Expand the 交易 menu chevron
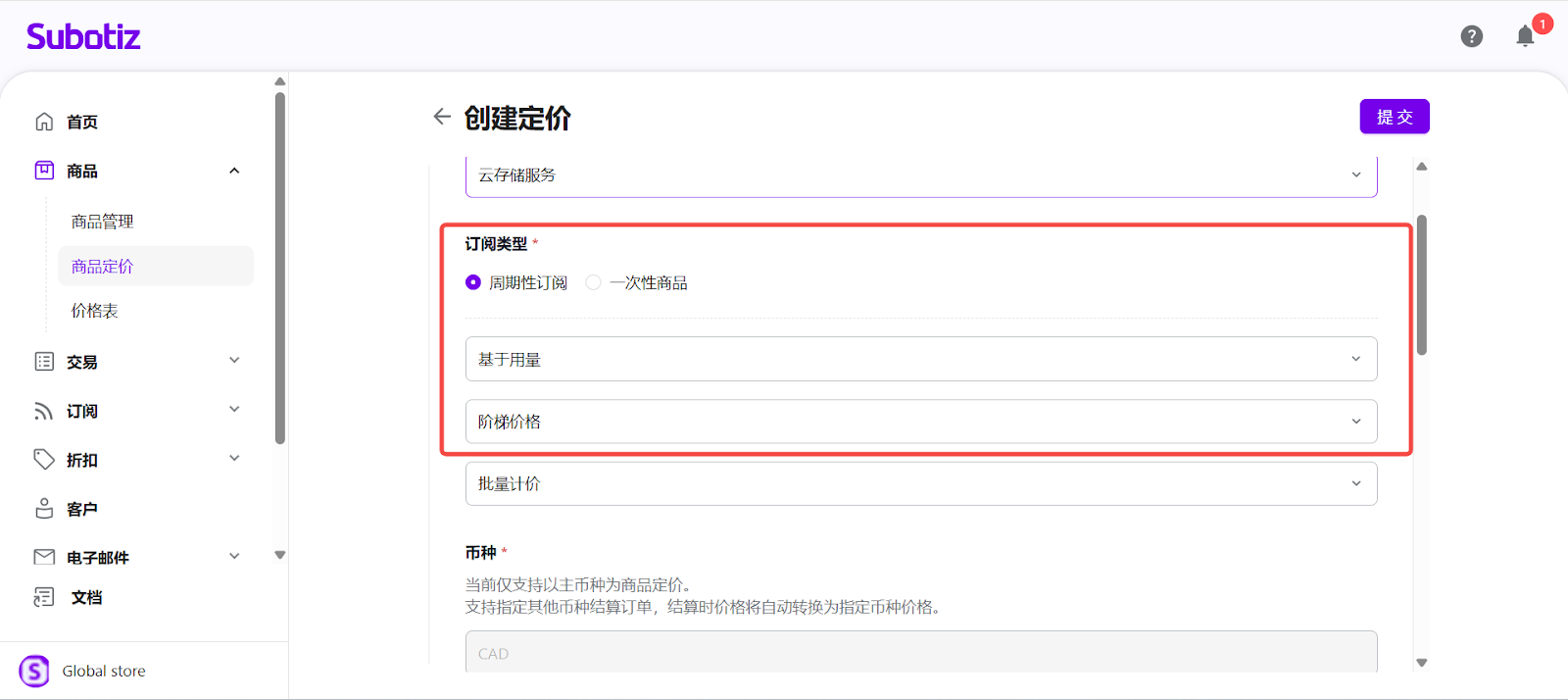Screen dimensions: 1568x700 click(234, 360)
